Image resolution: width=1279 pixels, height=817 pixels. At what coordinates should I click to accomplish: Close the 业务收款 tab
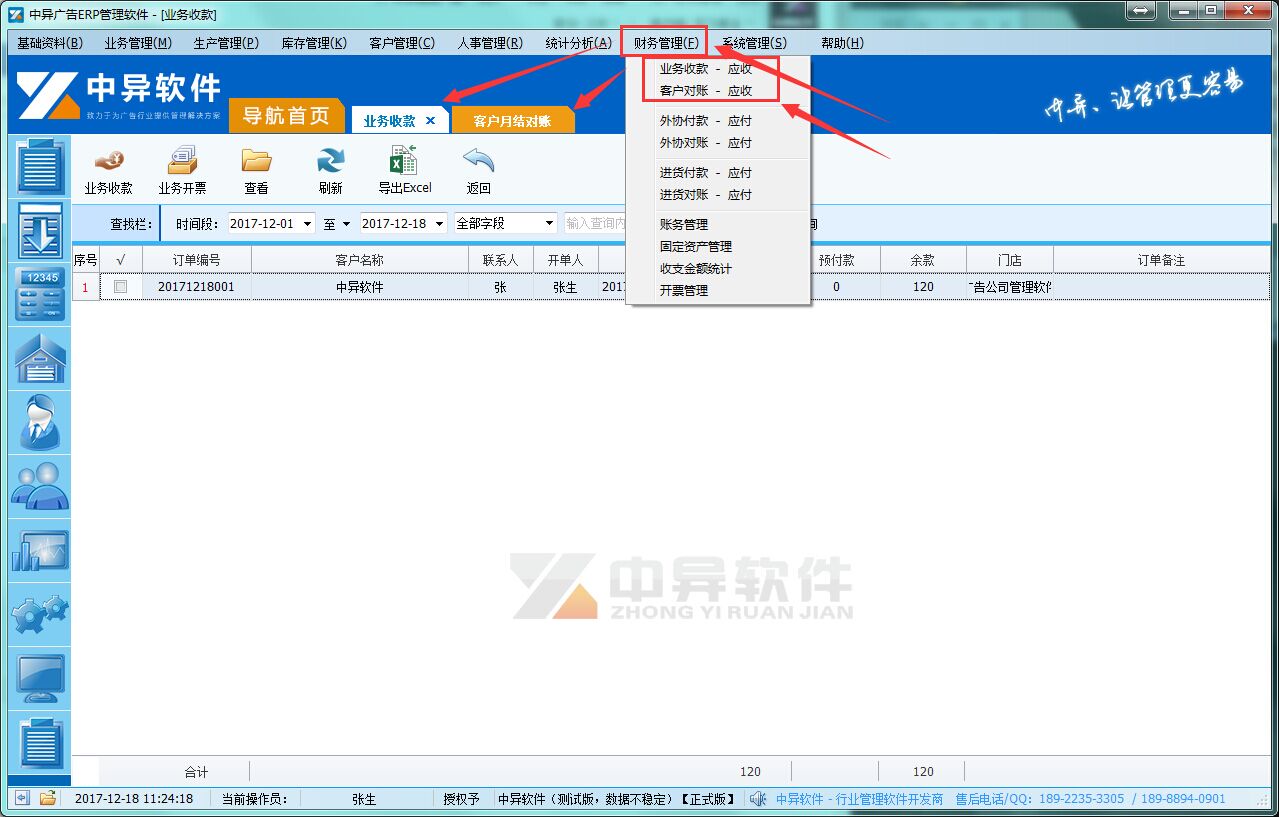(431, 121)
